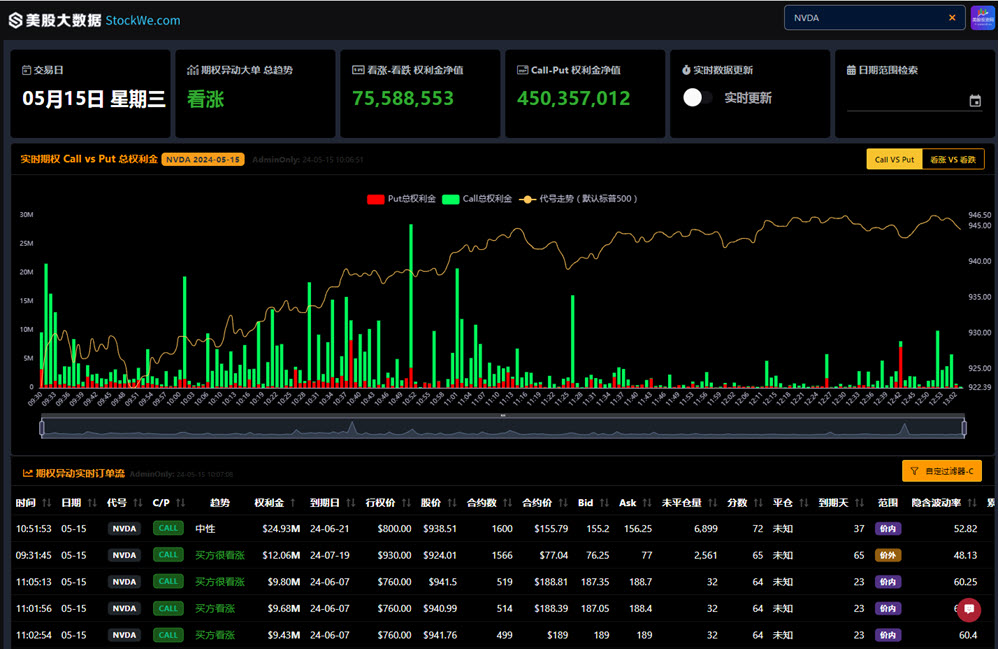The image size is (999, 649).
Task: Sort by 代号 using its sort arrows
Action: click(138, 503)
